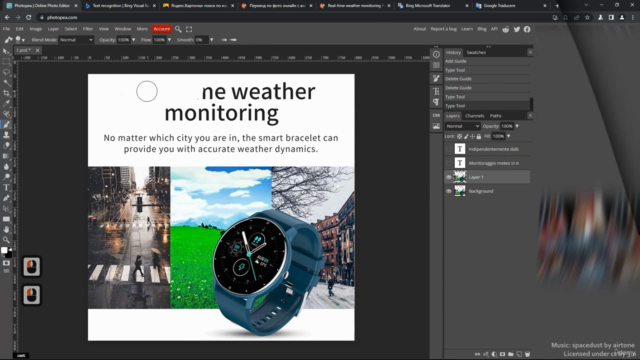Screen dimensions: 640x360
Task: Hide Layer 1 via eye icon
Action: click(449, 177)
